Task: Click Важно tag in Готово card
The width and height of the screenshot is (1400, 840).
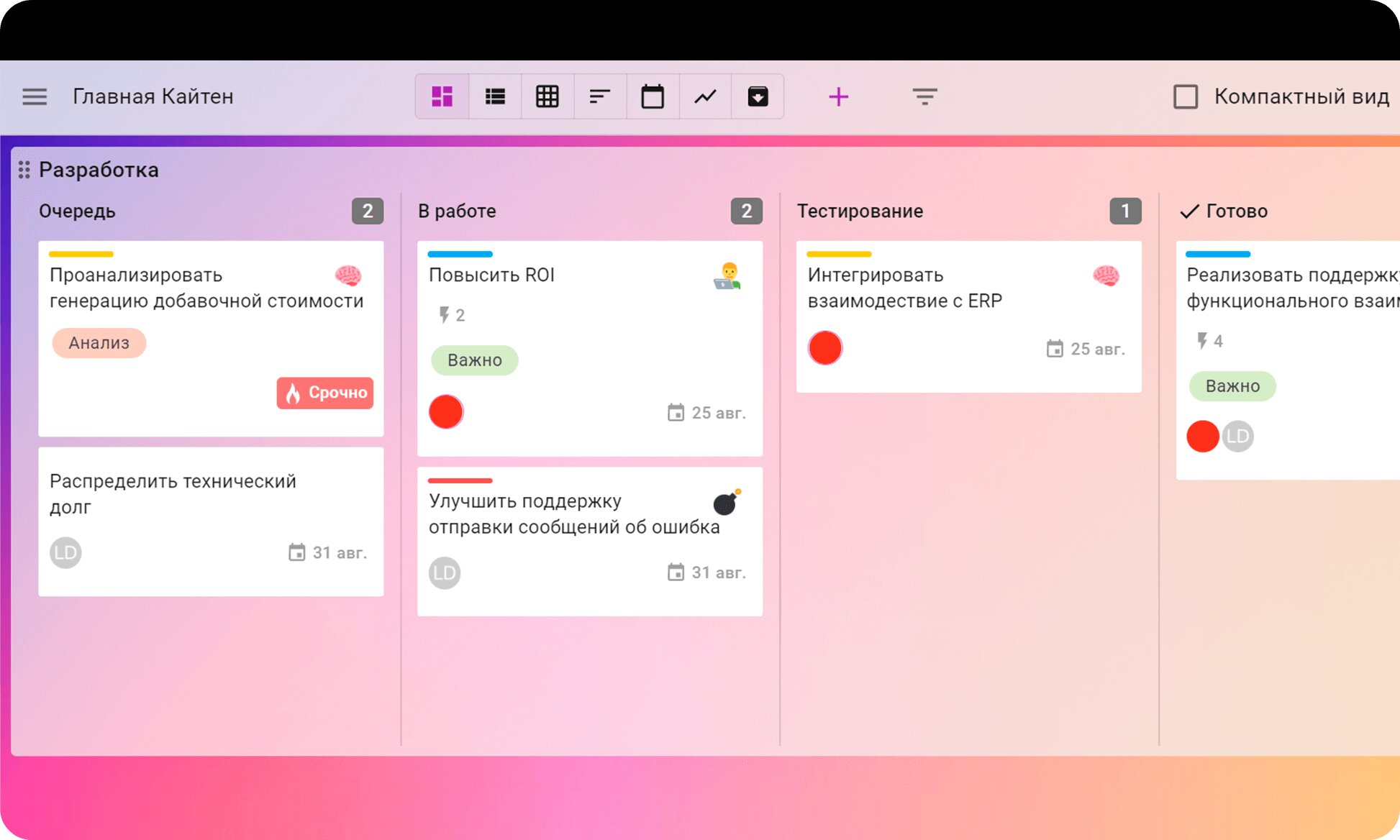Action: tap(1232, 386)
